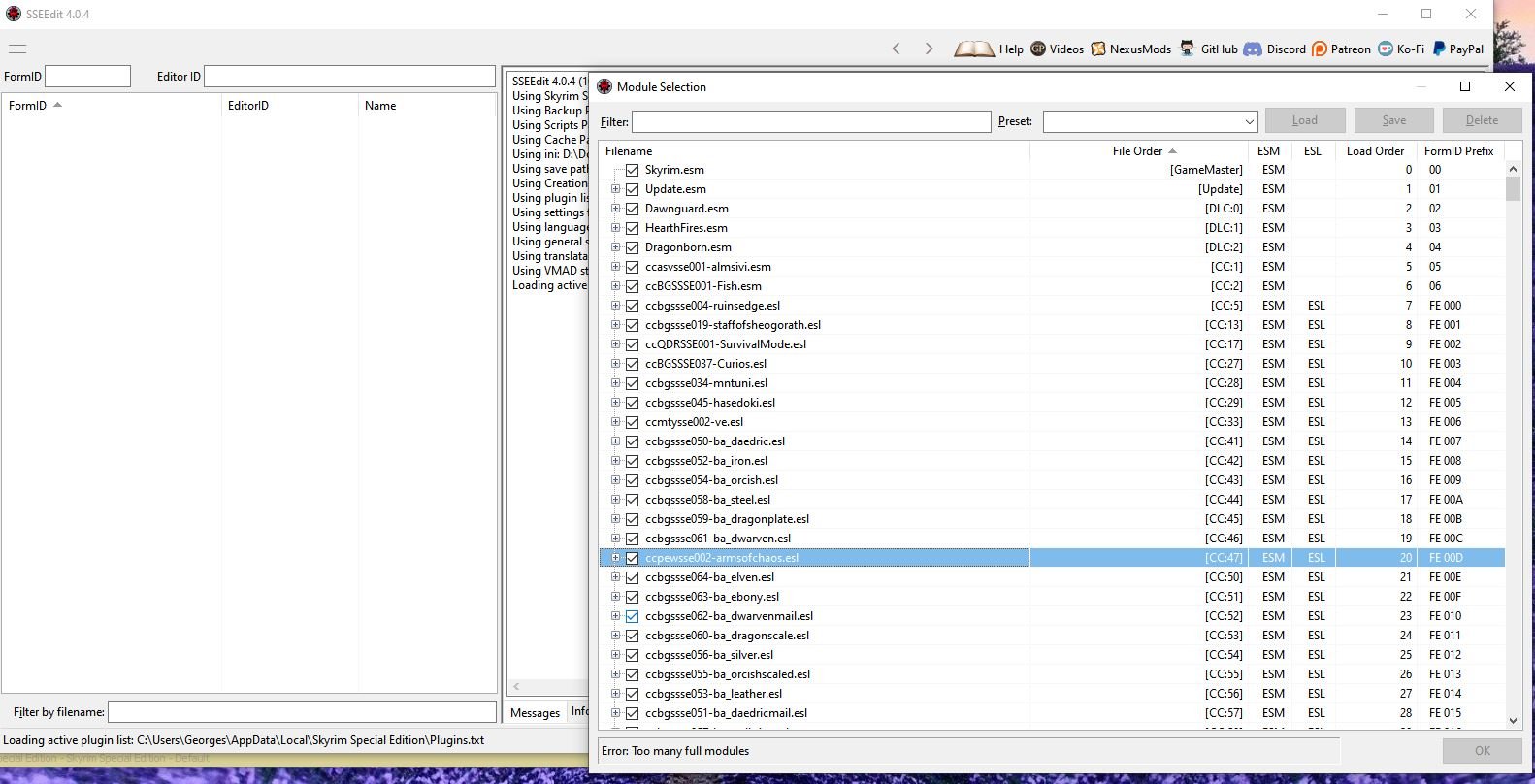Select the ccbgssse050-ba_daedric.esl row

tap(1052, 441)
